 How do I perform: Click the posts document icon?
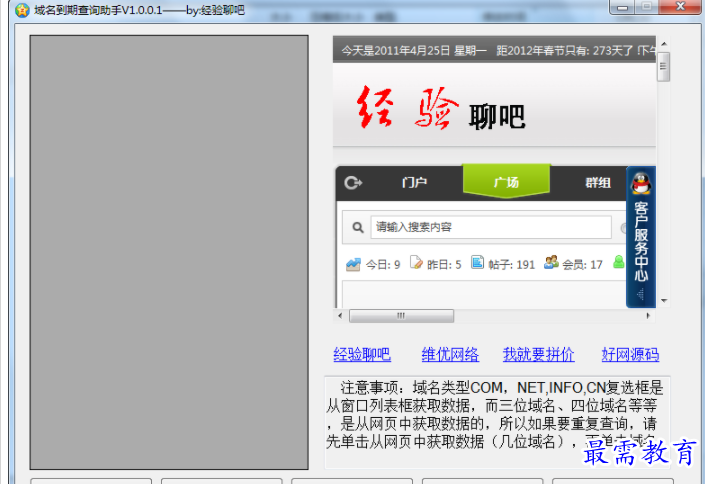pos(477,262)
